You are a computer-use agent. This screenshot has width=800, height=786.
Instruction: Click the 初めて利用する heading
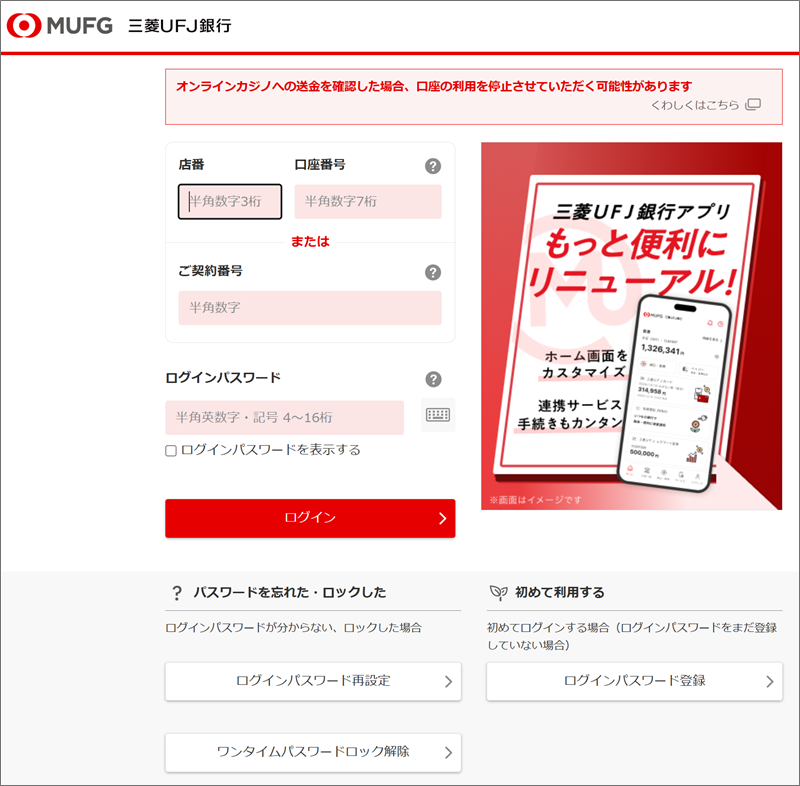(560, 593)
